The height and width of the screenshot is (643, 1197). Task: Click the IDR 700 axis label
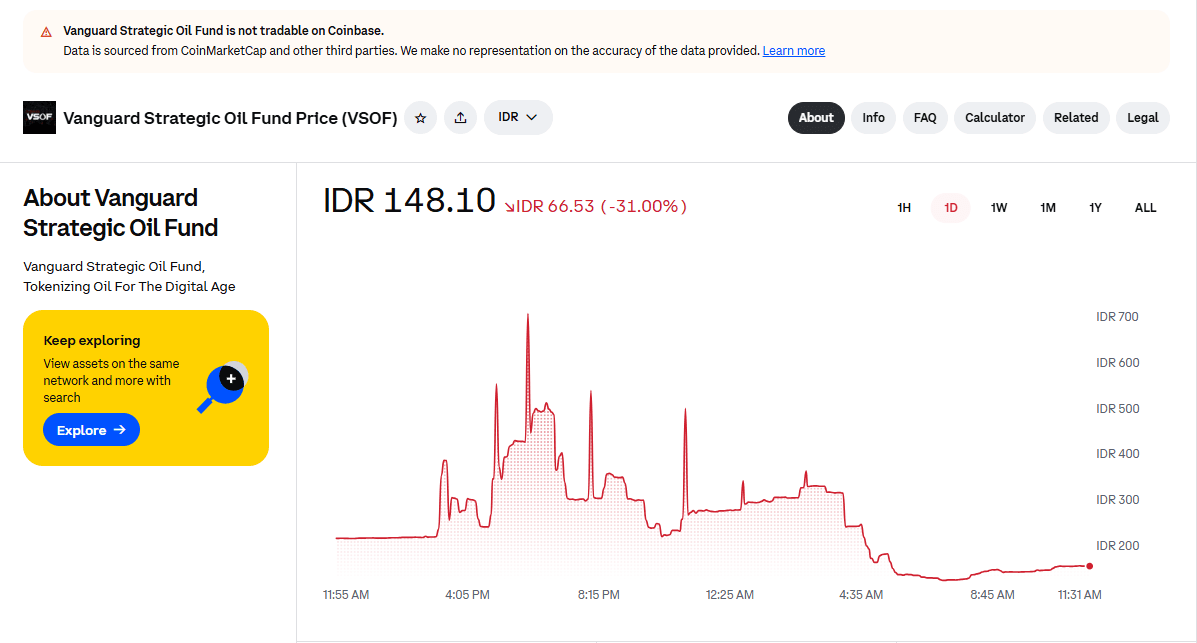1117,317
